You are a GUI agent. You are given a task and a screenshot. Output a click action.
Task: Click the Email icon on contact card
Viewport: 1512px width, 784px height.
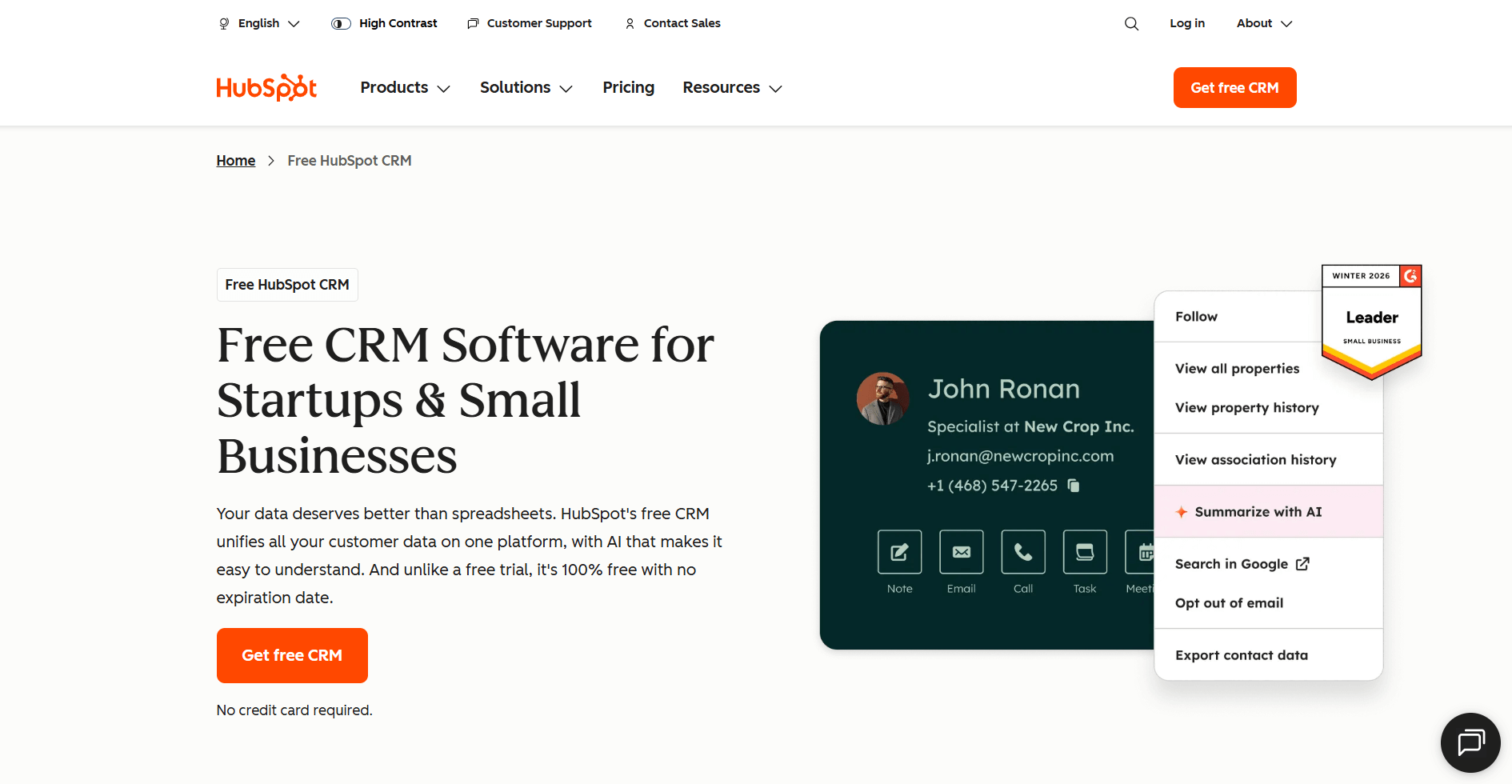point(962,552)
